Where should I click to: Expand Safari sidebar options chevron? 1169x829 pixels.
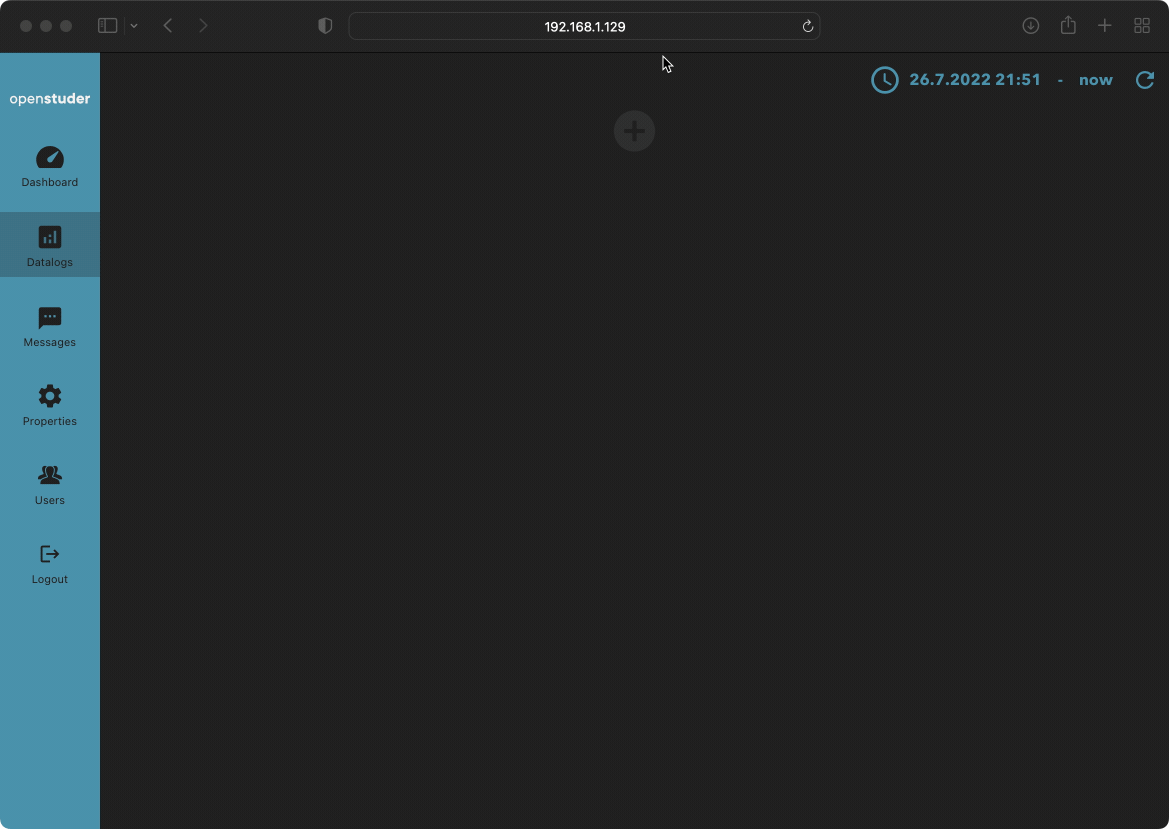click(x=134, y=26)
